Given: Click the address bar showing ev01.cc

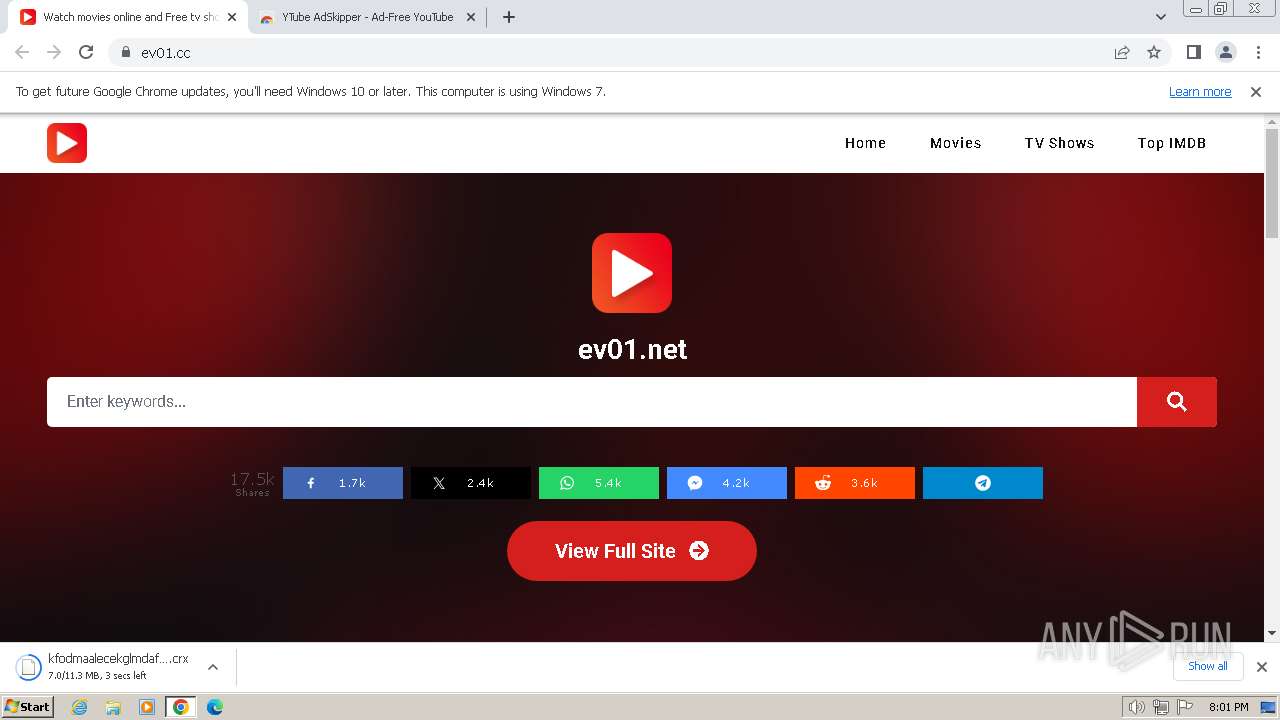Looking at the screenshot, I should 610,52.
